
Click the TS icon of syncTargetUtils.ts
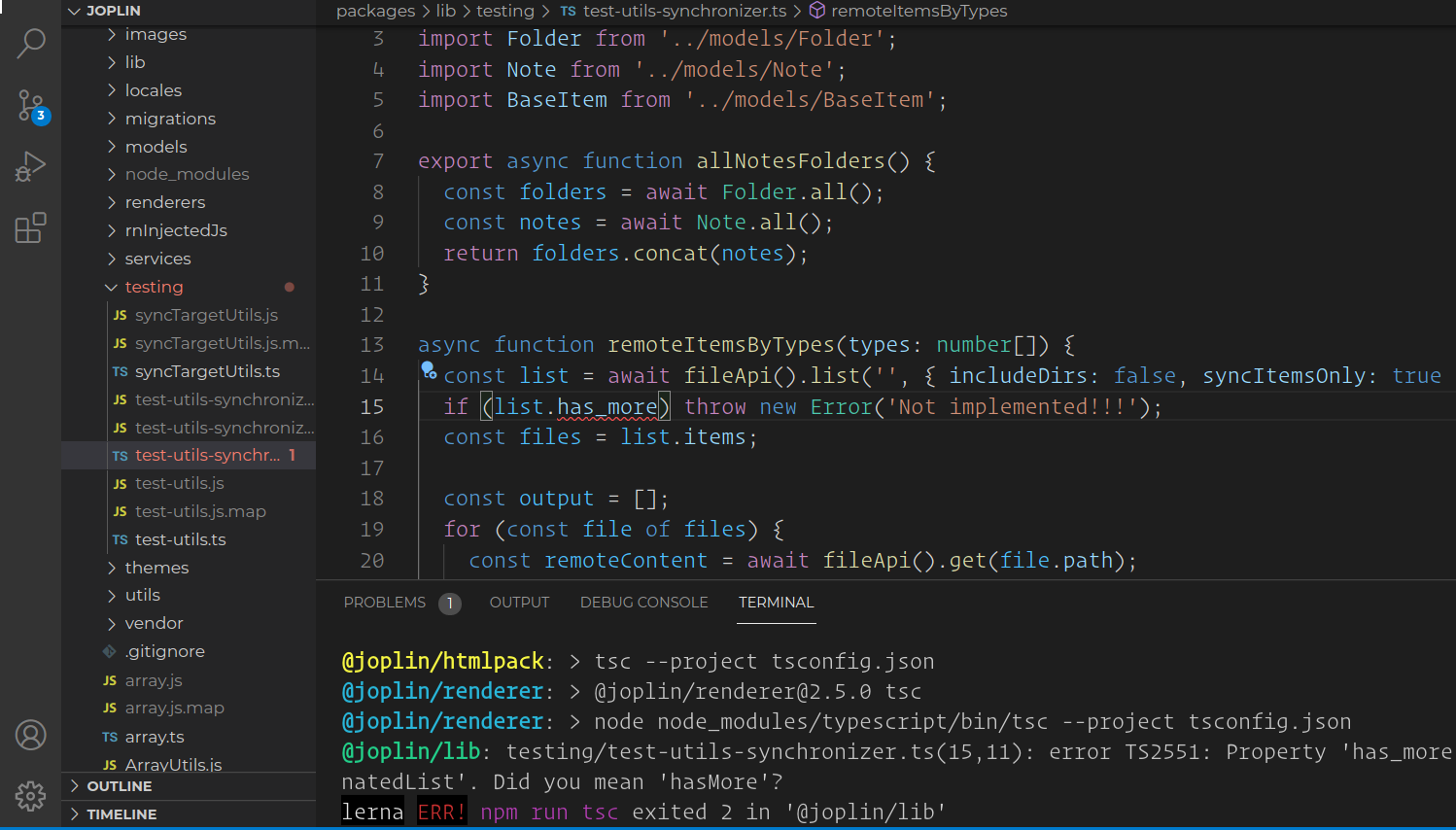pos(121,372)
